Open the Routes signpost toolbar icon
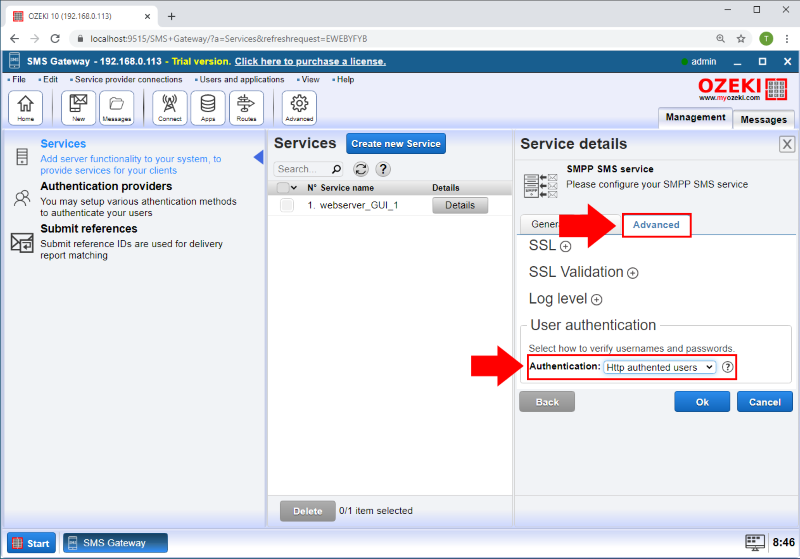Viewport: 800px width, 559px height. click(x=246, y=108)
